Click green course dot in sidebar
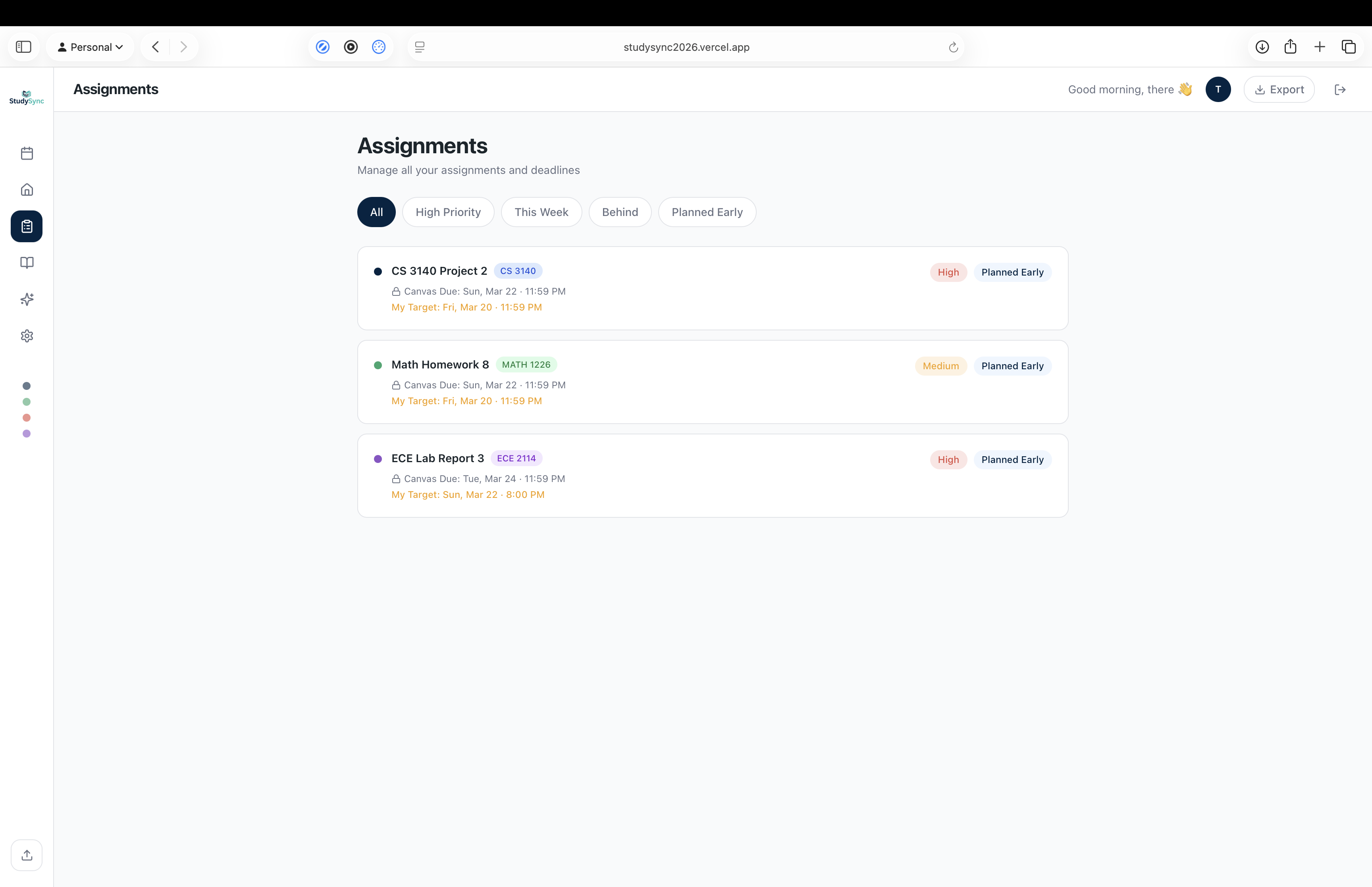1372x887 pixels. click(x=27, y=402)
